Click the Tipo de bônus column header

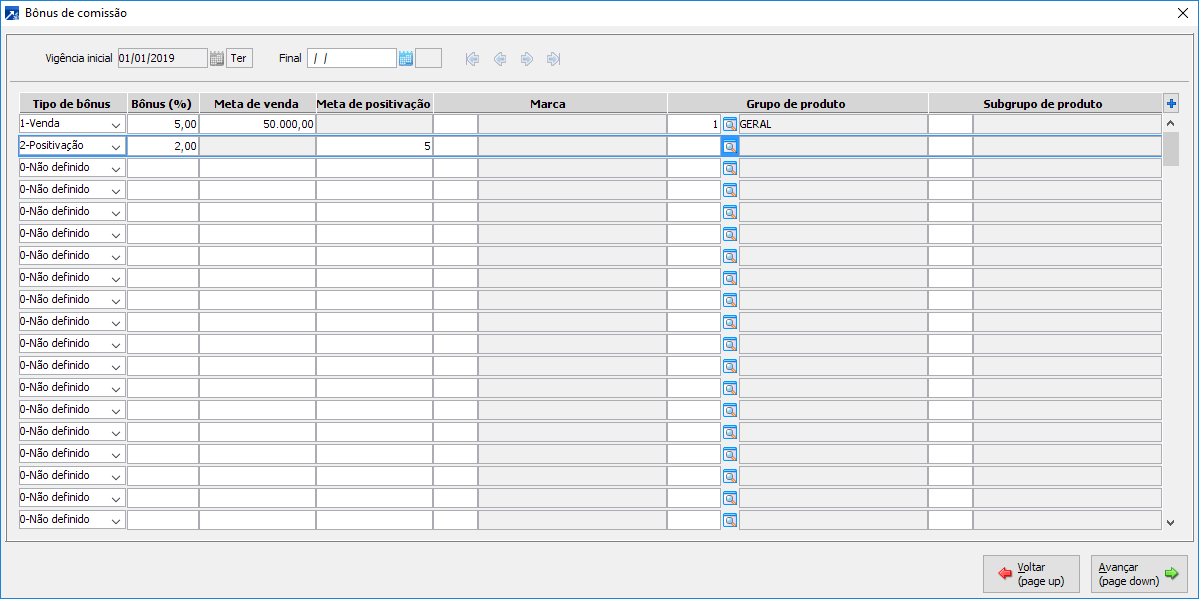point(73,103)
